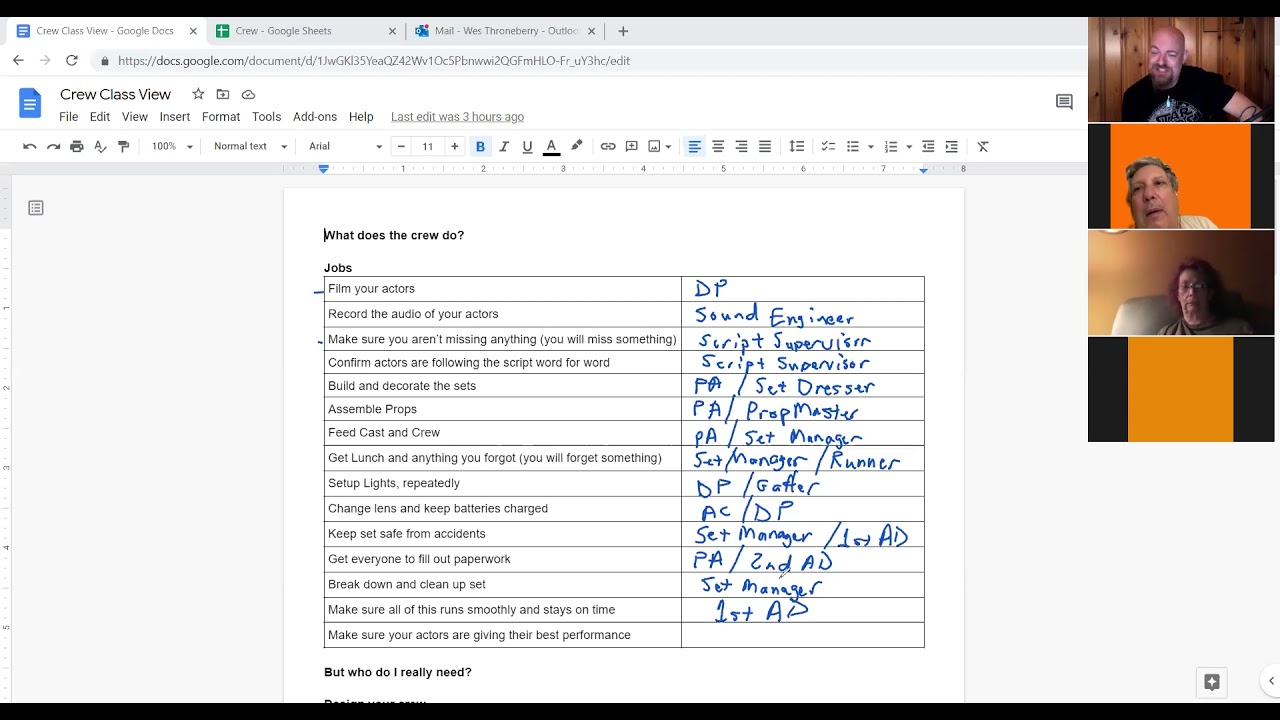Decrease the paragraph indent
The image size is (1280, 720).
click(x=928, y=146)
